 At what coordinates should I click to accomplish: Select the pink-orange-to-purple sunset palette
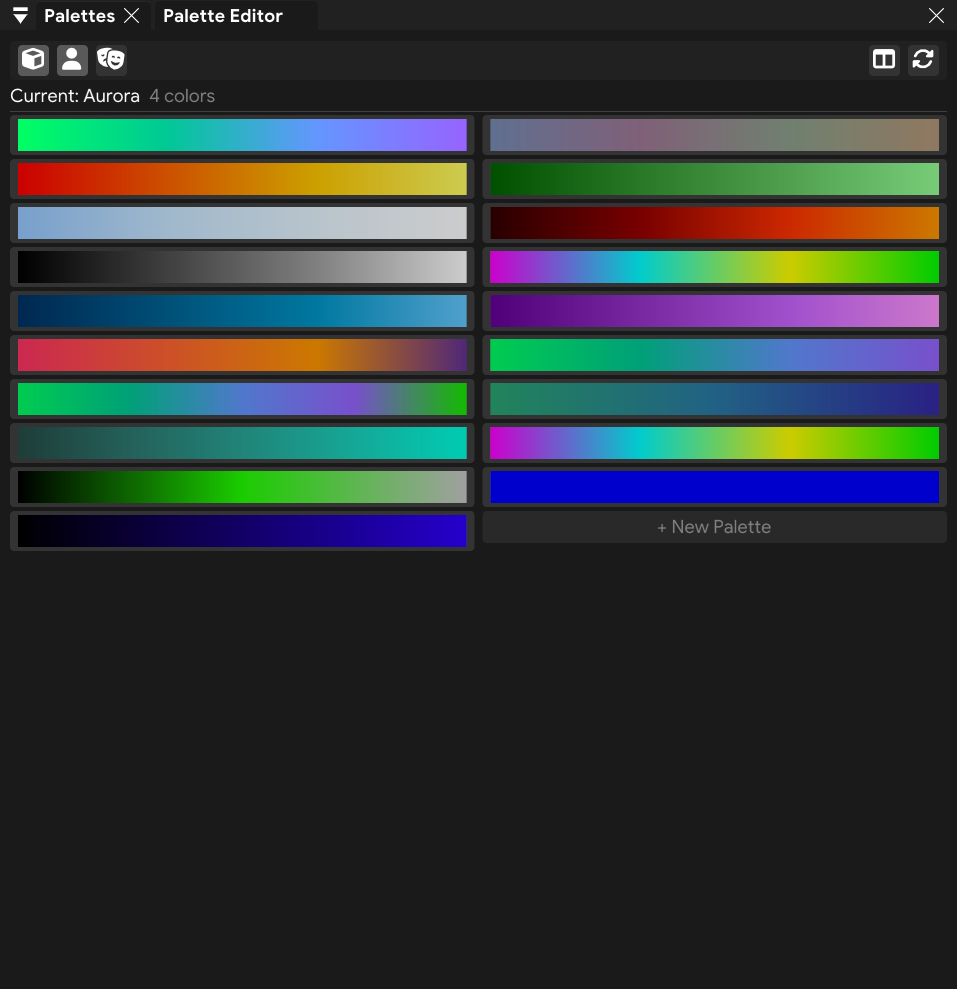tap(242, 354)
